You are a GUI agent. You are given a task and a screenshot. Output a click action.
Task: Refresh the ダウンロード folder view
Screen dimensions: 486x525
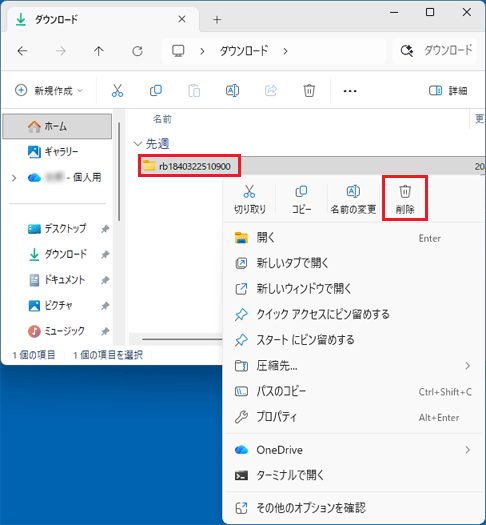[x=137, y=51]
